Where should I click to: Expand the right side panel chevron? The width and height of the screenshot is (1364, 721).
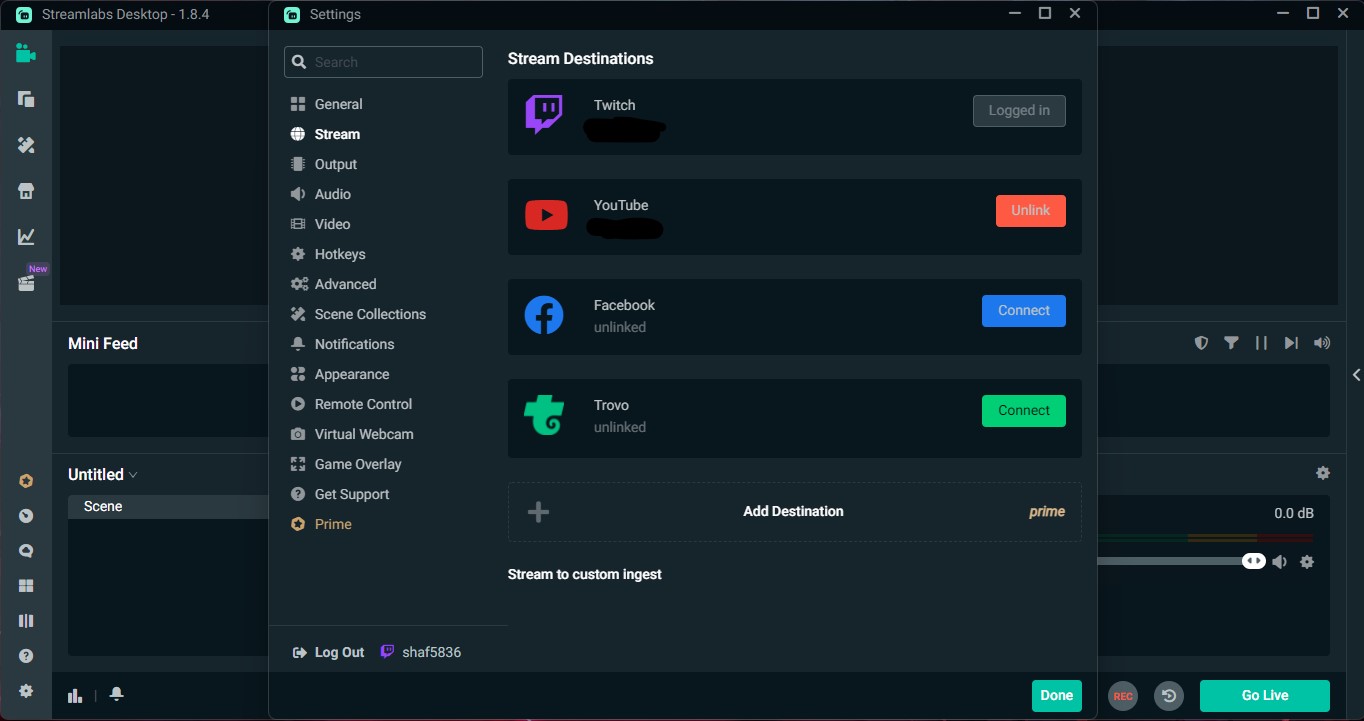click(x=1356, y=375)
